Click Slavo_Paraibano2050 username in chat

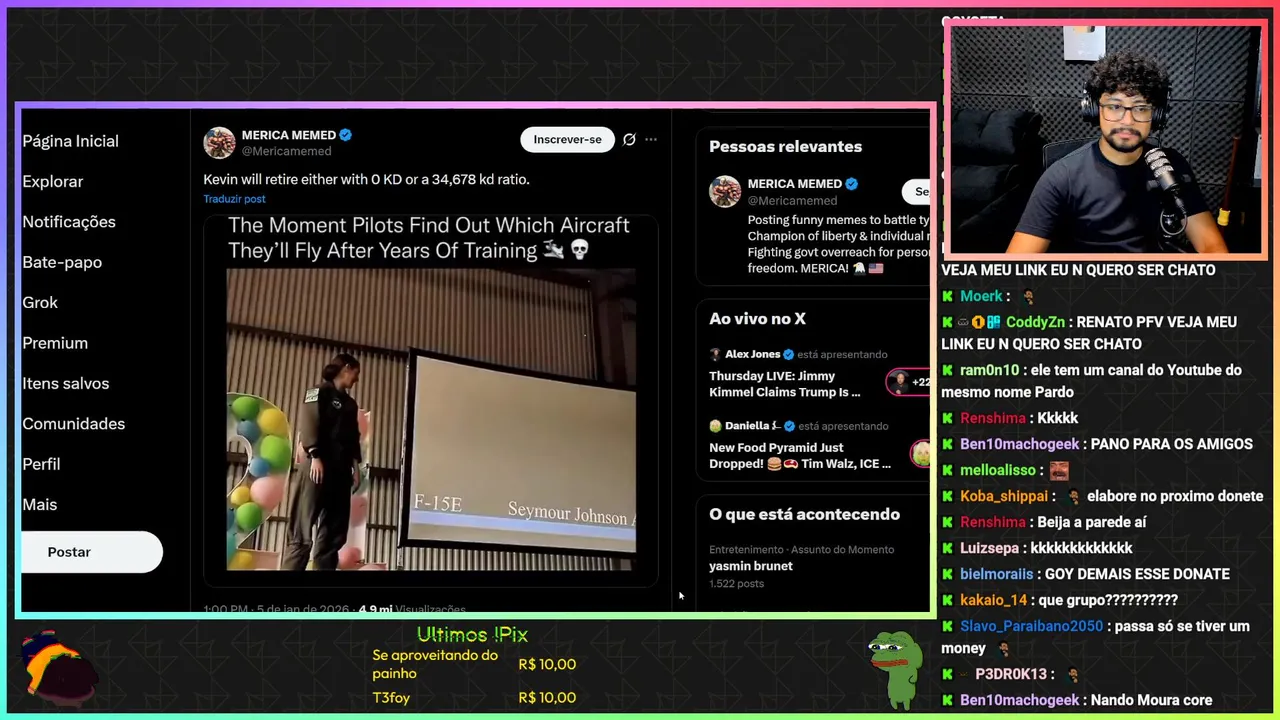[x=1031, y=626]
